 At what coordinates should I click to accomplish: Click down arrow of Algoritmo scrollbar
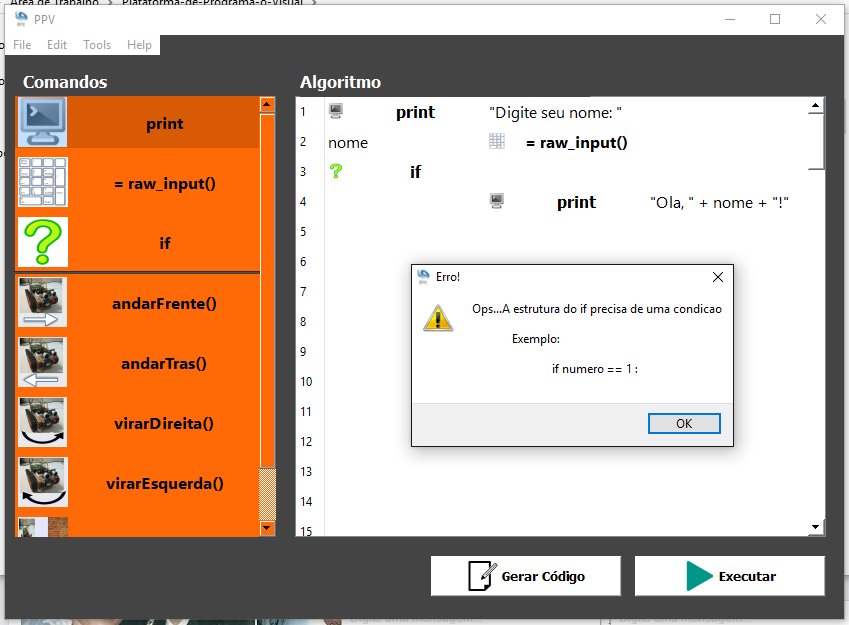[x=816, y=526]
